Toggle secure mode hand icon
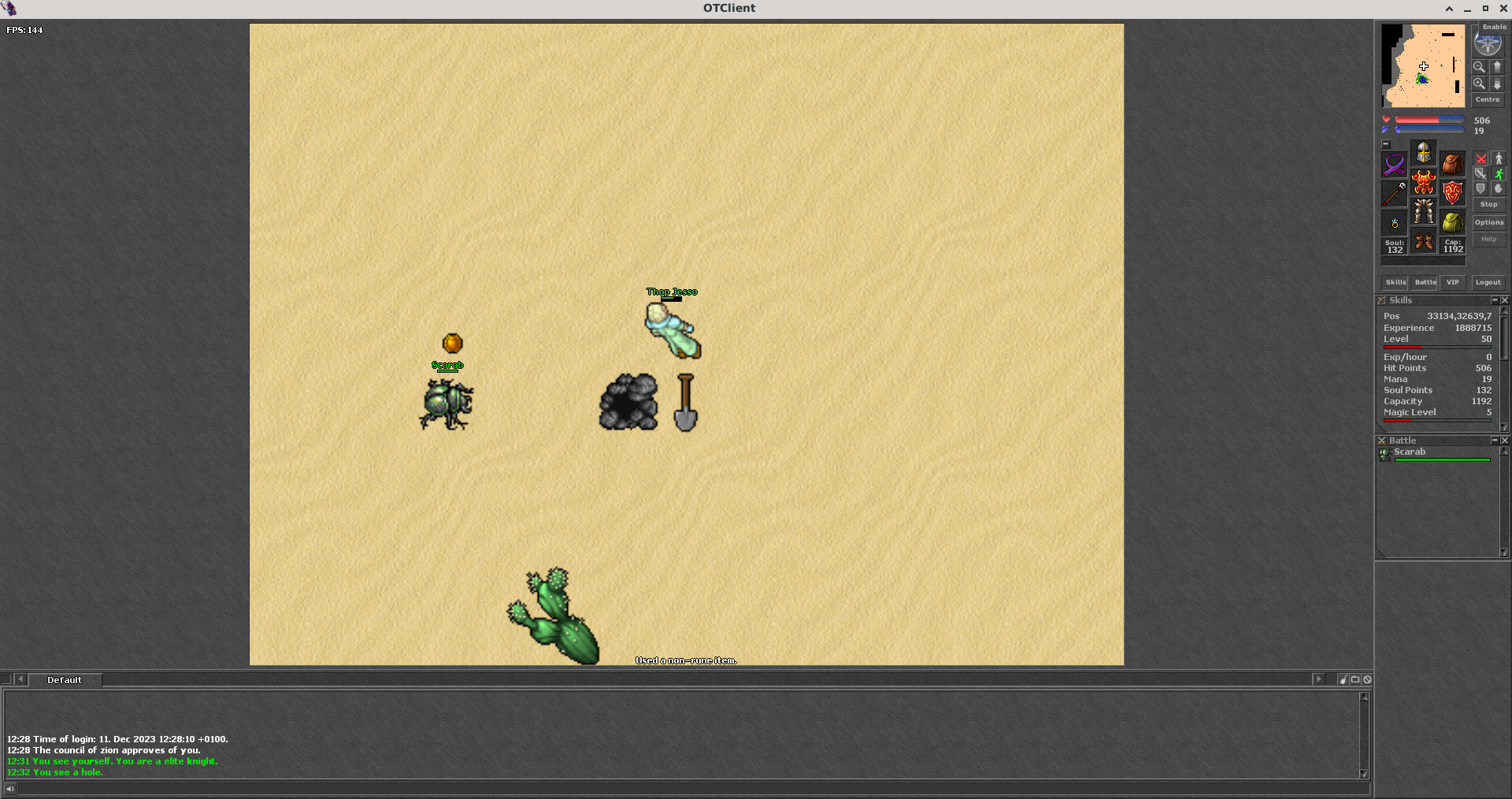Image resolution: width=1512 pixels, height=799 pixels. (x=1499, y=189)
